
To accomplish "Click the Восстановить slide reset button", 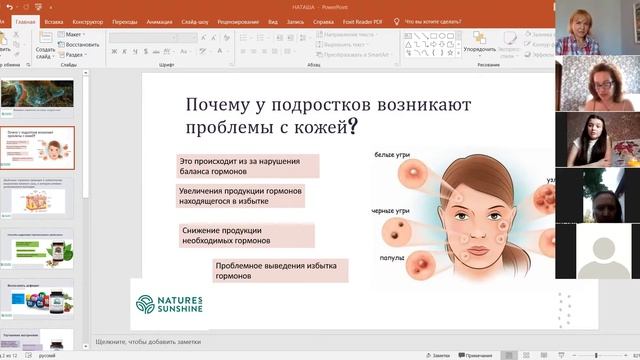I will coord(79,44).
